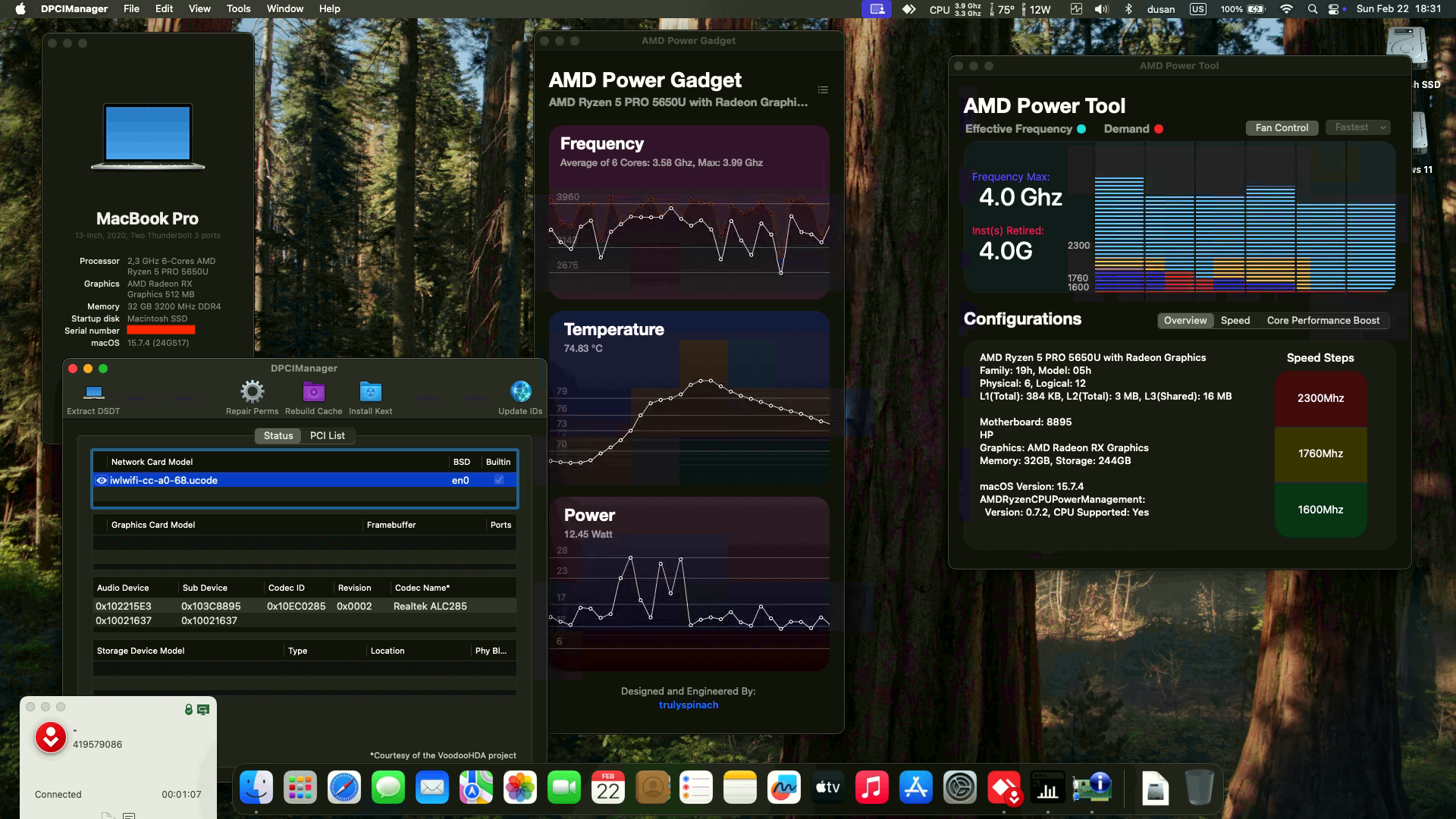
Task: Open battery 100% status menu
Action: coord(1242,9)
